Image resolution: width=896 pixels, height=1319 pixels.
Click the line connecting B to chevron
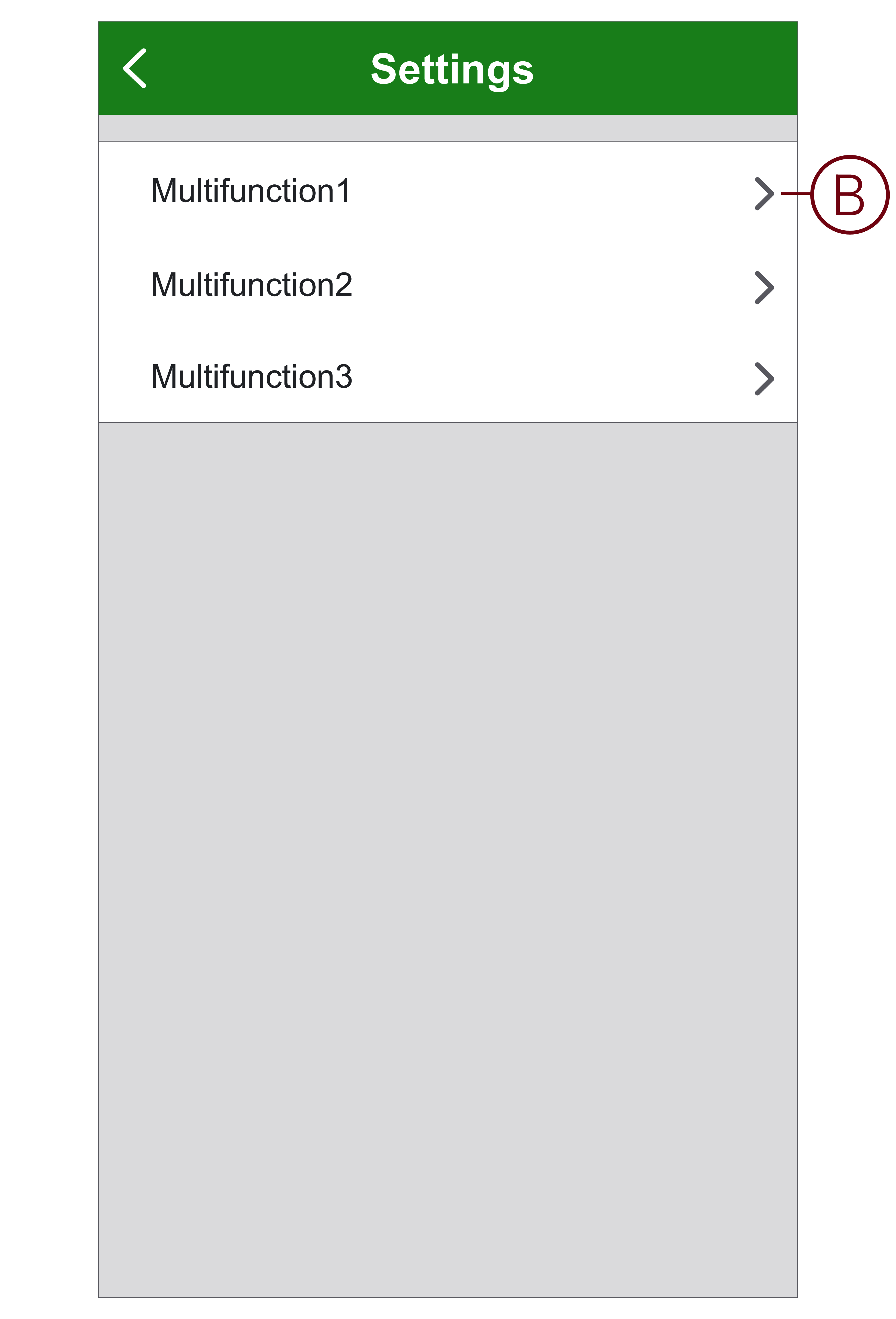coord(796,194)
